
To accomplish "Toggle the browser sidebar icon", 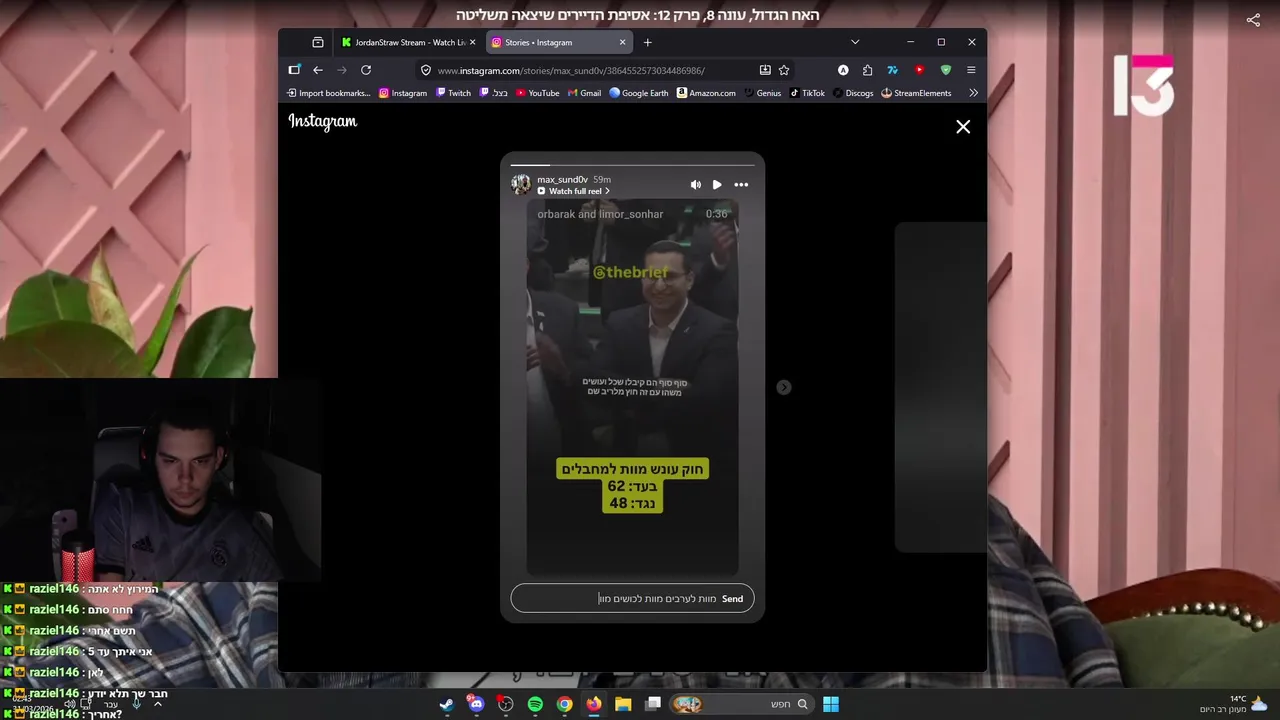I will tap(294, 70).
